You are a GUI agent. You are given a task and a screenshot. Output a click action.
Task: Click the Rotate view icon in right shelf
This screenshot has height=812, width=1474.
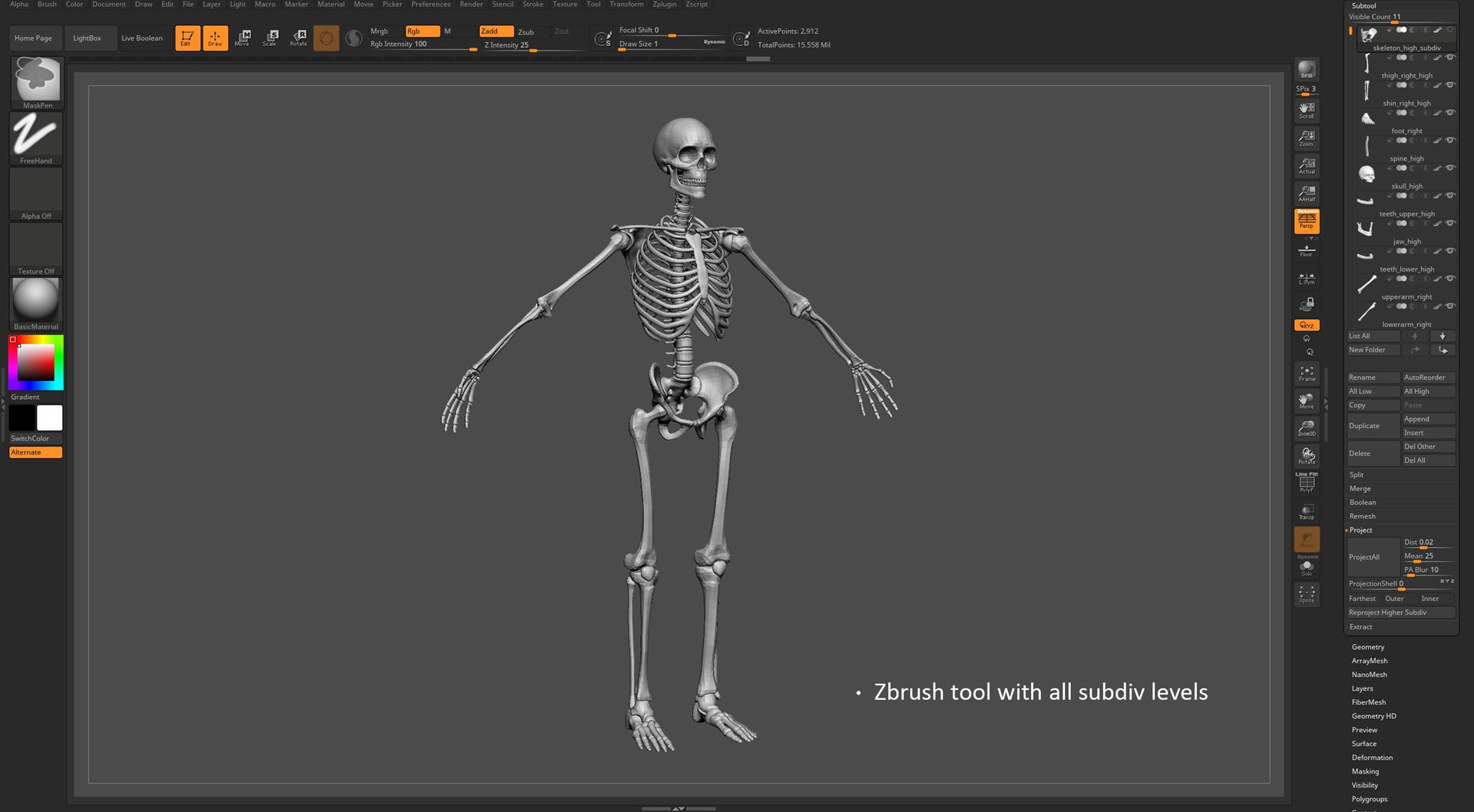click(1307, 457)
